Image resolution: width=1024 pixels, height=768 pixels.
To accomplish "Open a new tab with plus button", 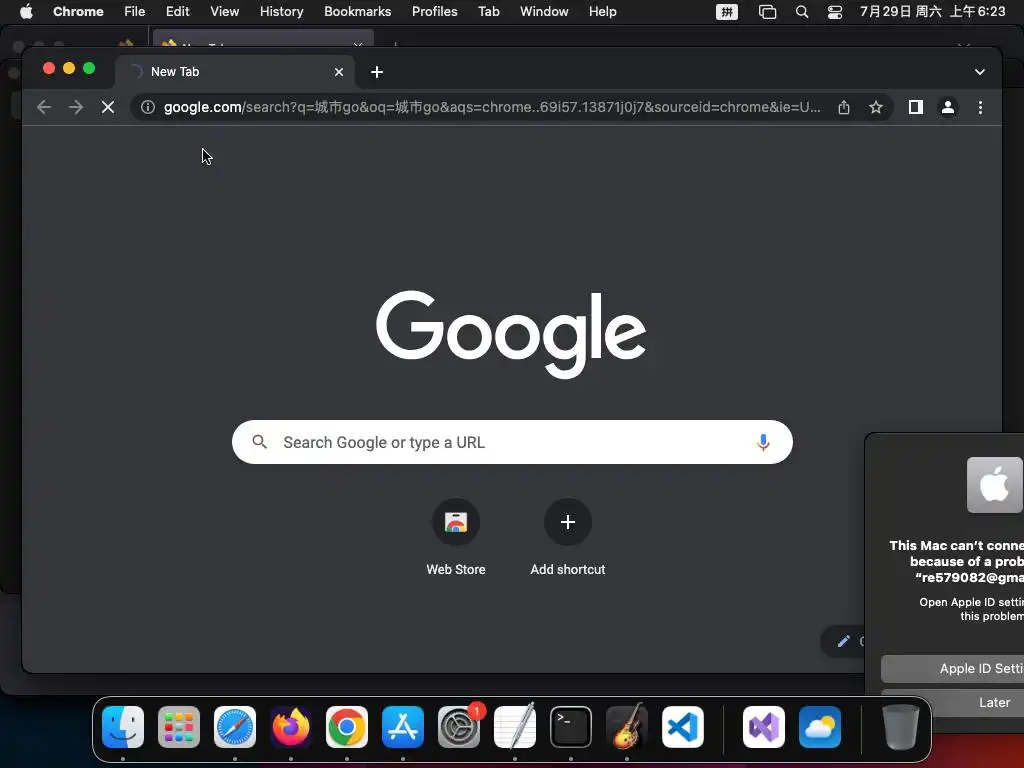I will [x=377, y=72].
